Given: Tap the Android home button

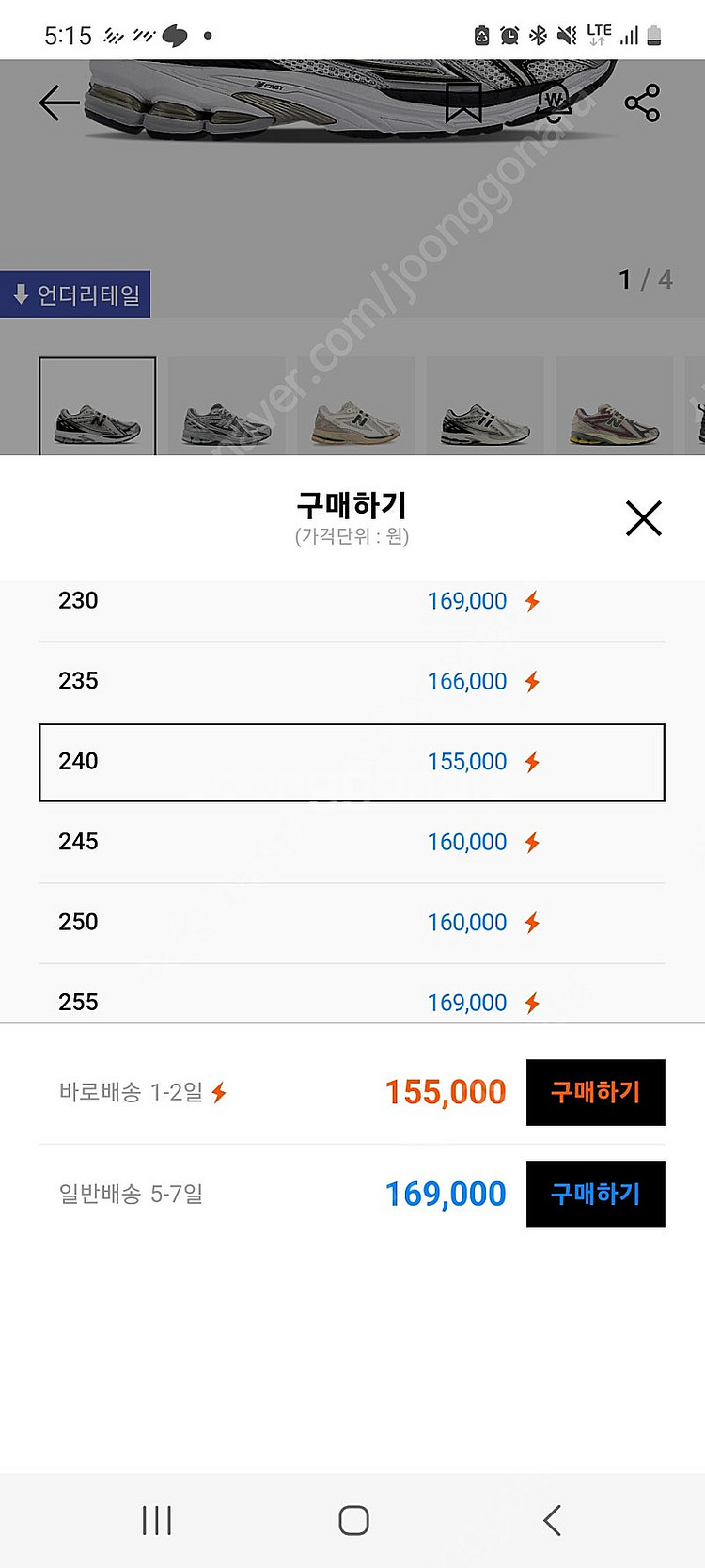Looking at the screenshot, I should 352,1517.
